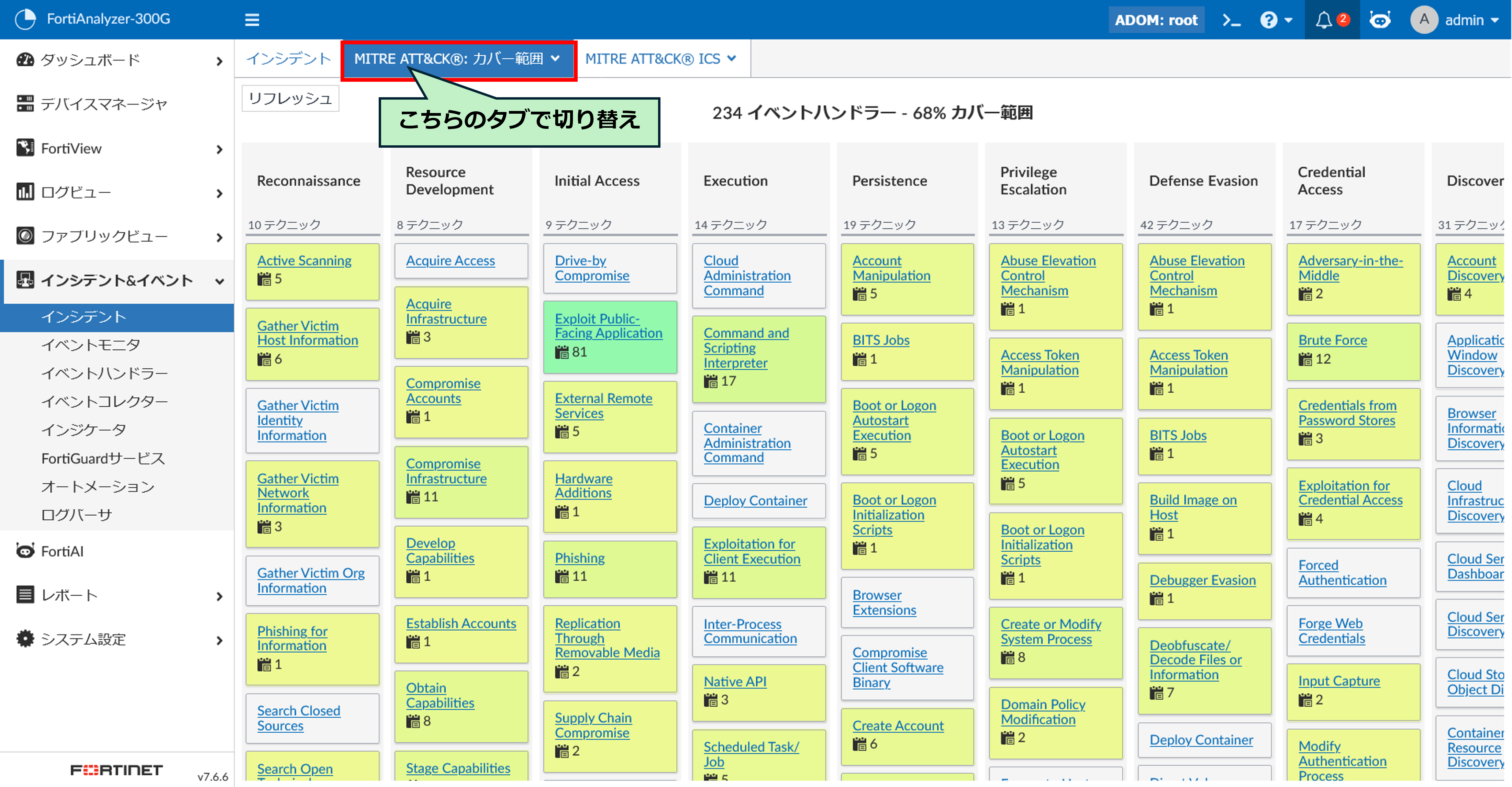Open the FortiAI assistant icon in header
This screenshot has width=1512, height=787.
click(1379, 20)
